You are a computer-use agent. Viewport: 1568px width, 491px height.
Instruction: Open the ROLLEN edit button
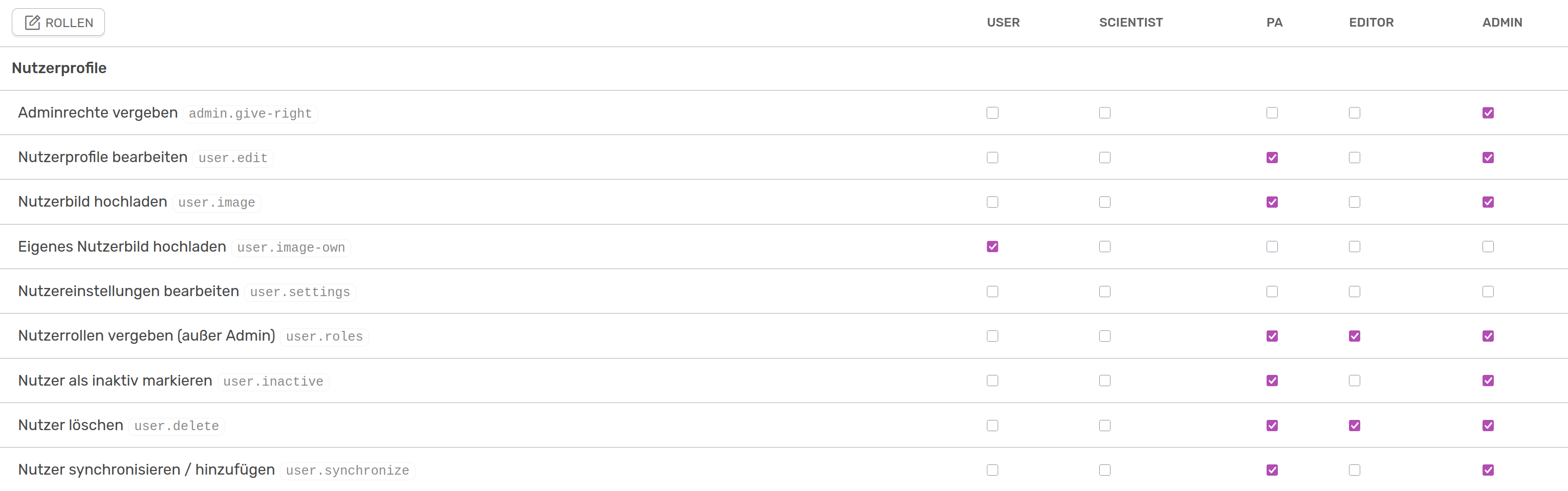58,23
